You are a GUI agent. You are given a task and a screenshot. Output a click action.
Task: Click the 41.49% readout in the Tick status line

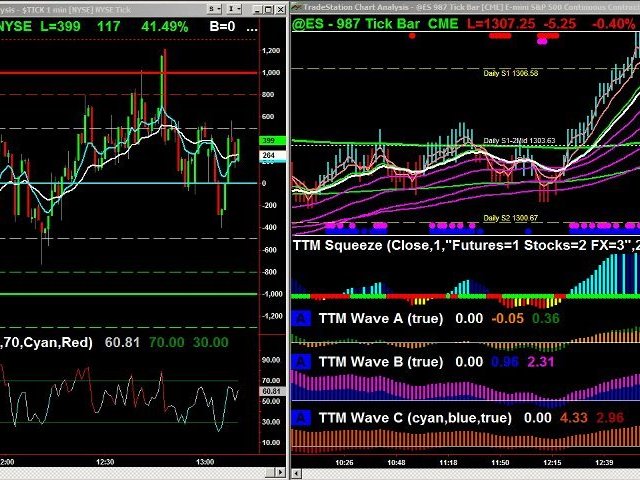165,27
